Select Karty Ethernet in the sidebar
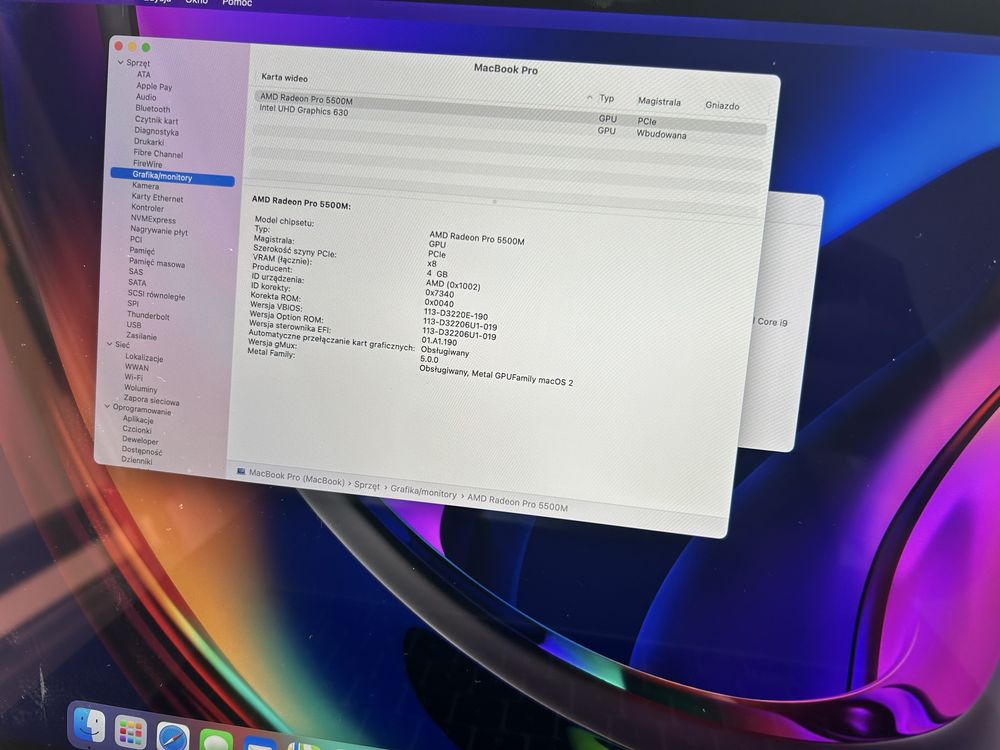The height and width of the screenshot is (750, 1000). tap(157, 197)
